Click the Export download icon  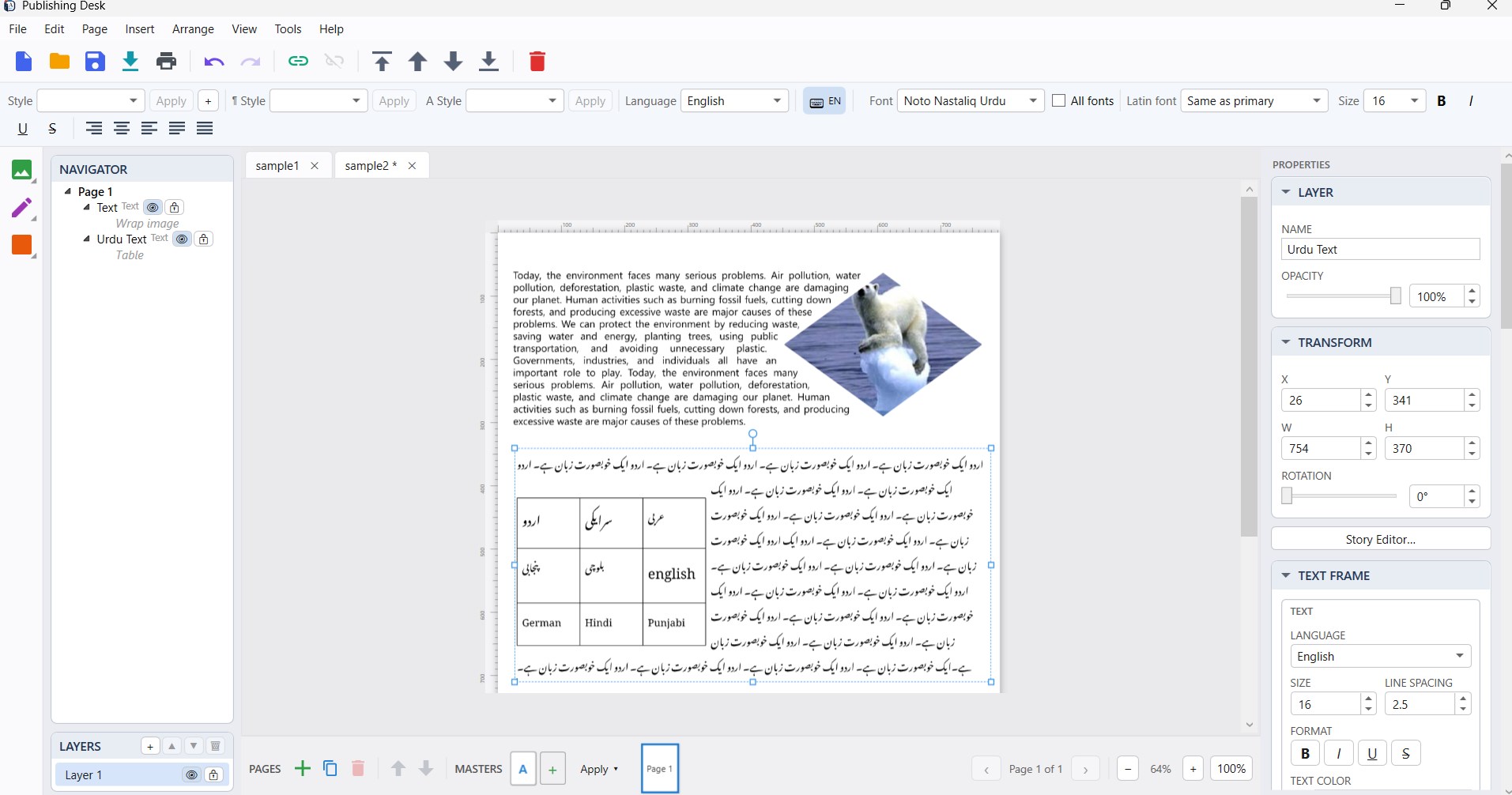tap(130, 62)
